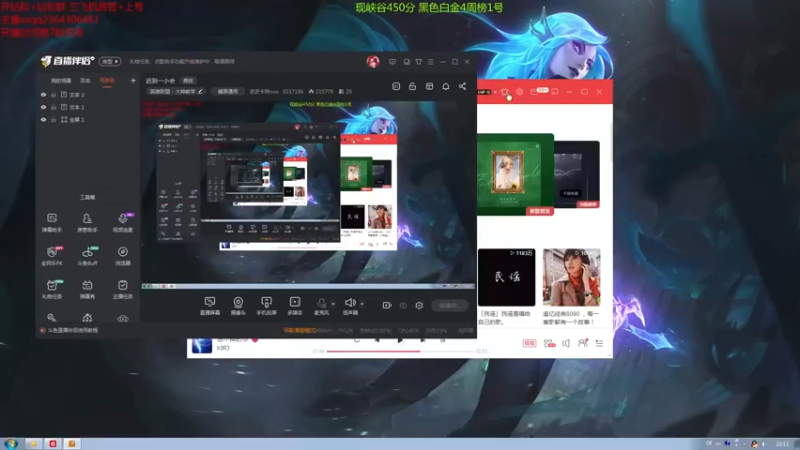The image size is (800, 450).
Task: Edit the 英雄联盟 category tag
Action: (176, 91)
